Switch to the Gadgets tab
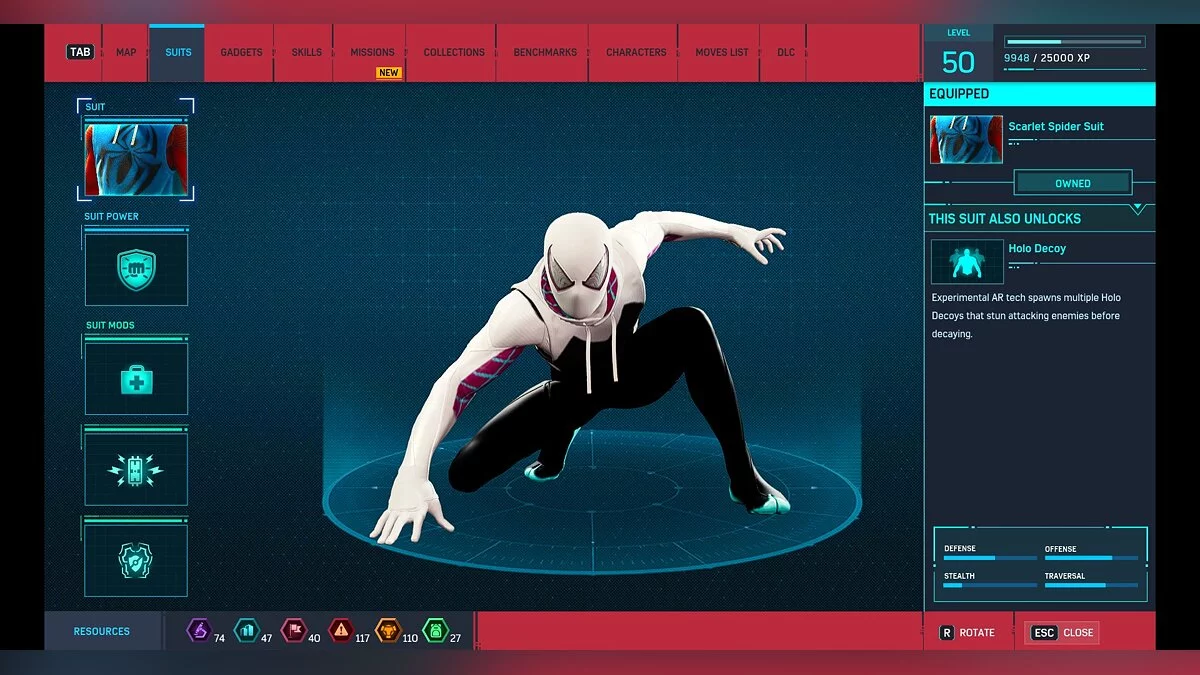This screenshot has width=1200, height=675. point(241,52)
